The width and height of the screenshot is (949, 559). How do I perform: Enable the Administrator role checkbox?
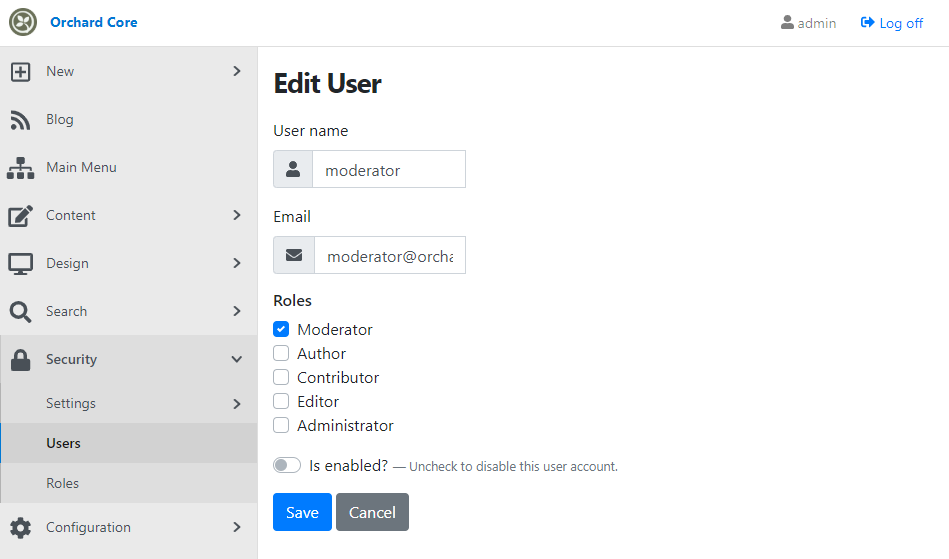click(x=281, y=425)
